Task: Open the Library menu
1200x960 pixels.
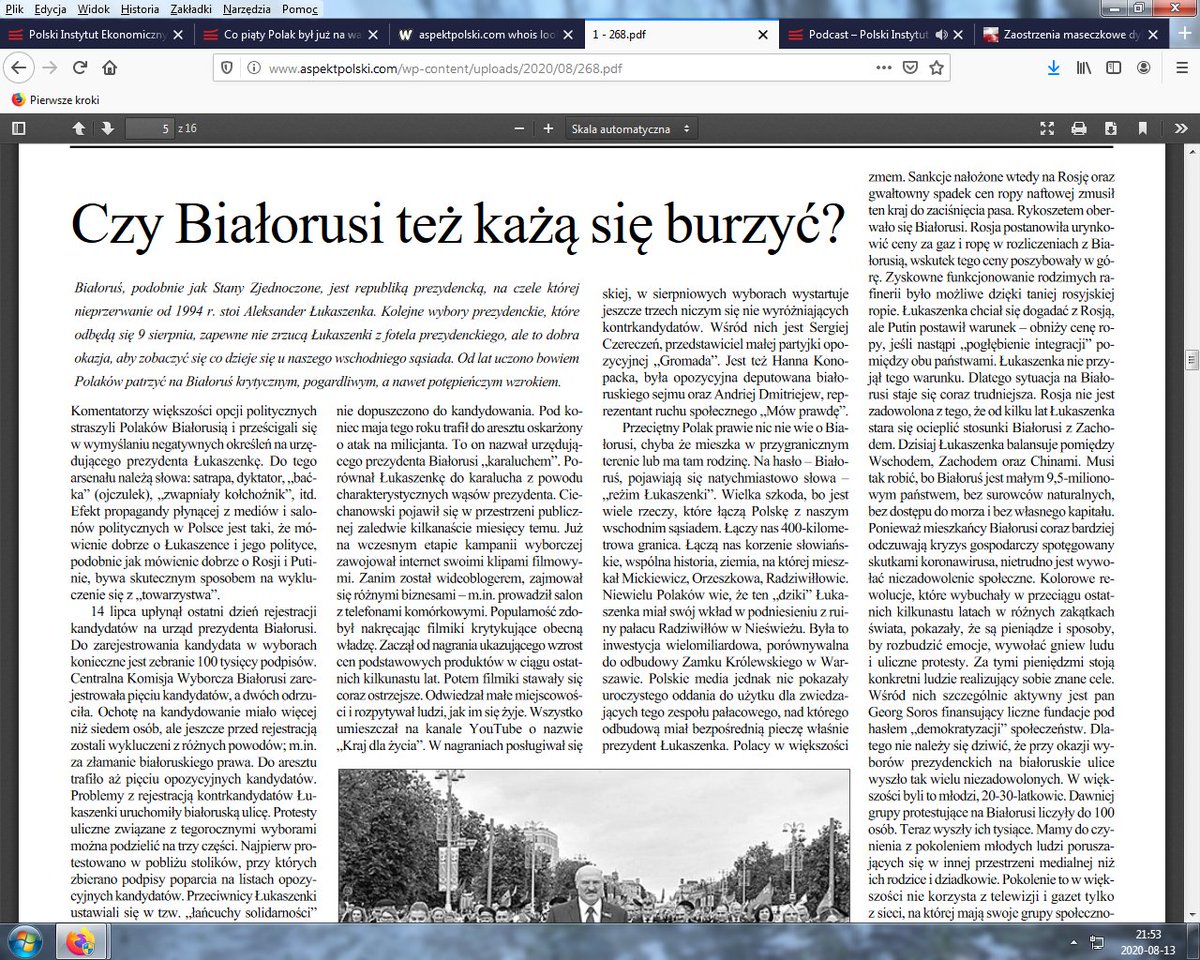Action: (1085, 68)
